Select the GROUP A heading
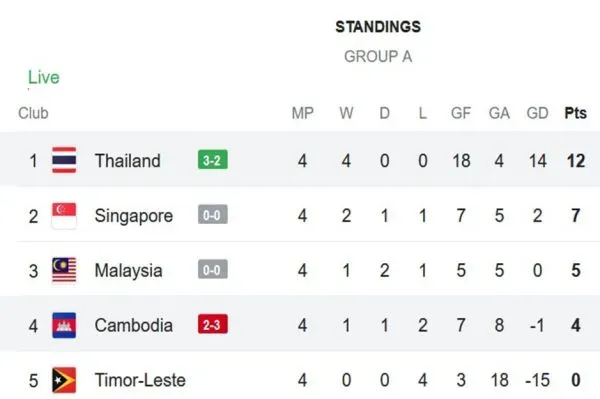600x399 pixels. click(378, 57)
